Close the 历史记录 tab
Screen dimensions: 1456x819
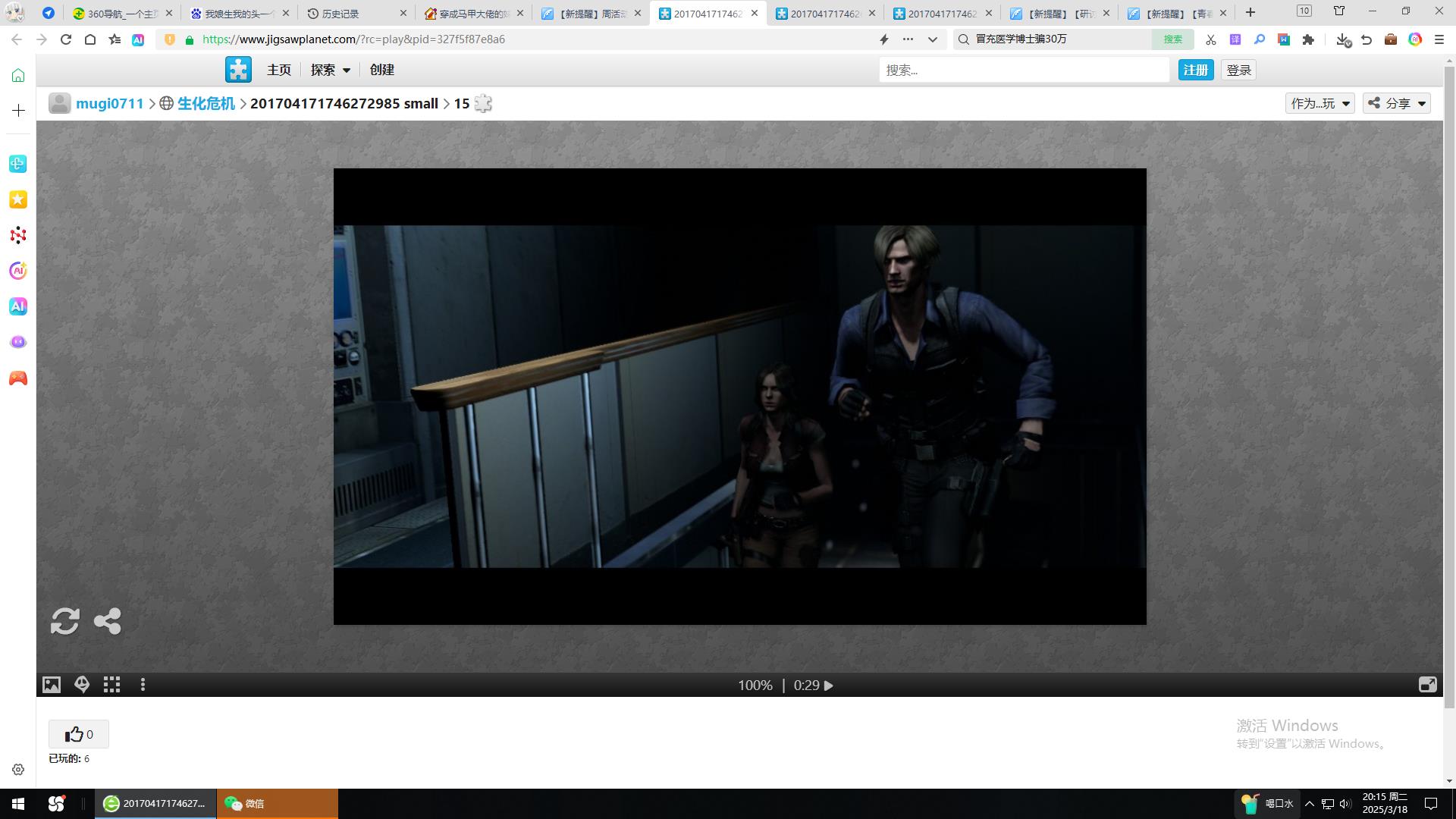403,14
